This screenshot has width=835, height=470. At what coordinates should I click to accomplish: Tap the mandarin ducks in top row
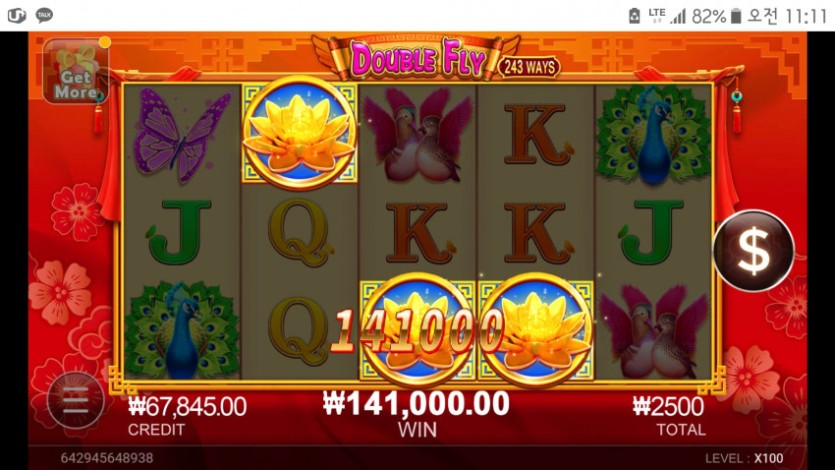[418, 135]
